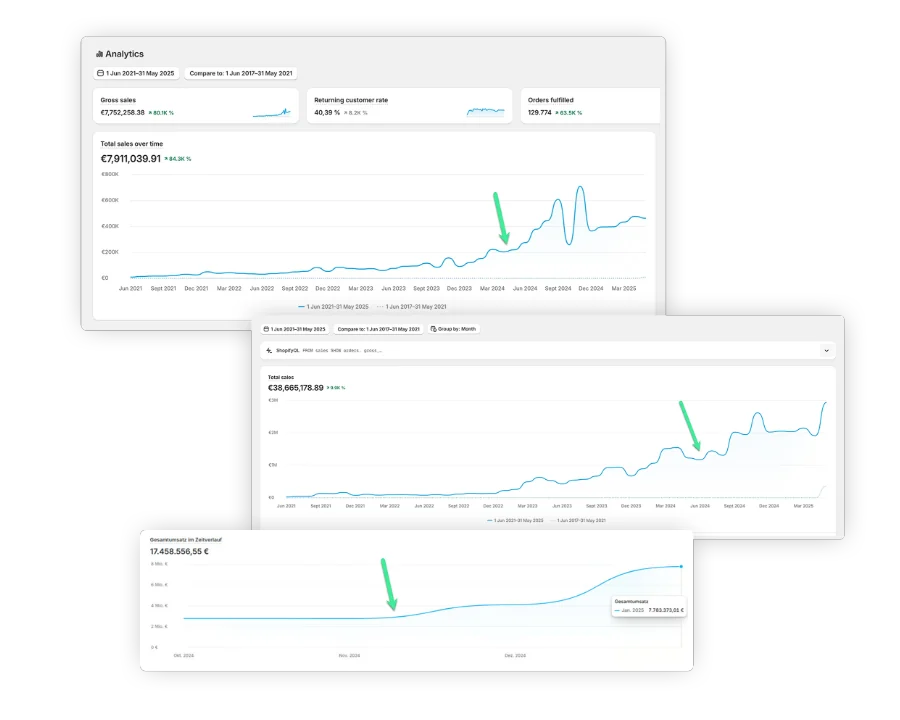Click the 63.5K % orders change indicator
Image resolution: width=900 pixels, height=720 pixels.
click(568, 113)
